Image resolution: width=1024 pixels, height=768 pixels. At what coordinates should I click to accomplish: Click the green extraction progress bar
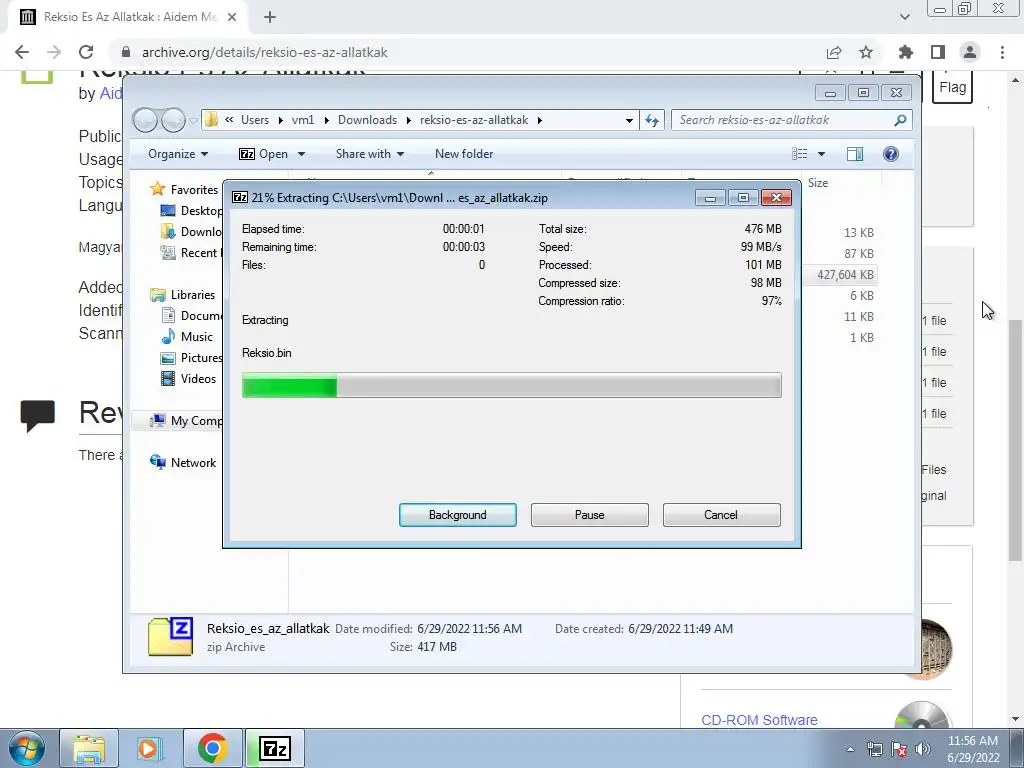(x=511, y=385)
